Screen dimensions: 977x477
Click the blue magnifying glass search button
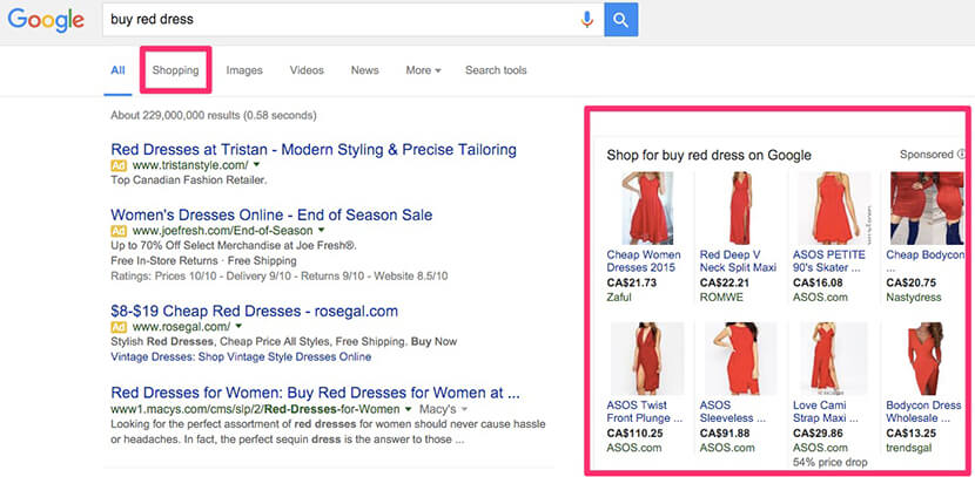(621, 19)
